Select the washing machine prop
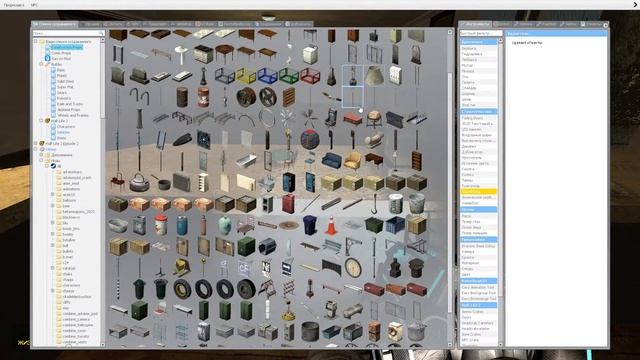Image resolution: width=640 pixels, height=360 pixels. [x=395, y=331]
